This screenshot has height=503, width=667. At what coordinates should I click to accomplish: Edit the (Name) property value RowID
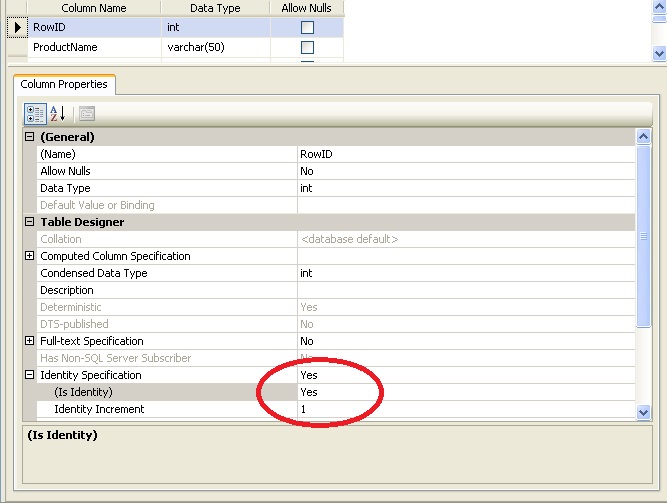coord(466,154)
